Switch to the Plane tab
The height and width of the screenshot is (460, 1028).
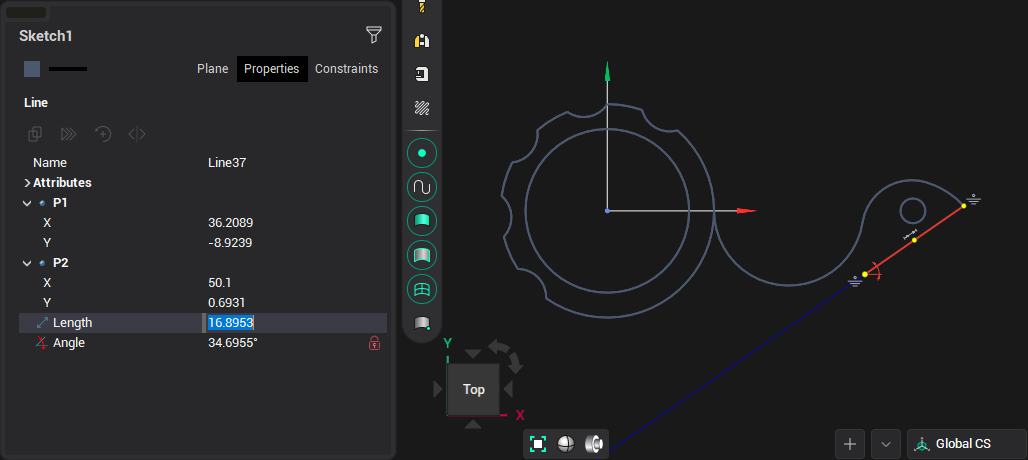[x=212, y=69]
